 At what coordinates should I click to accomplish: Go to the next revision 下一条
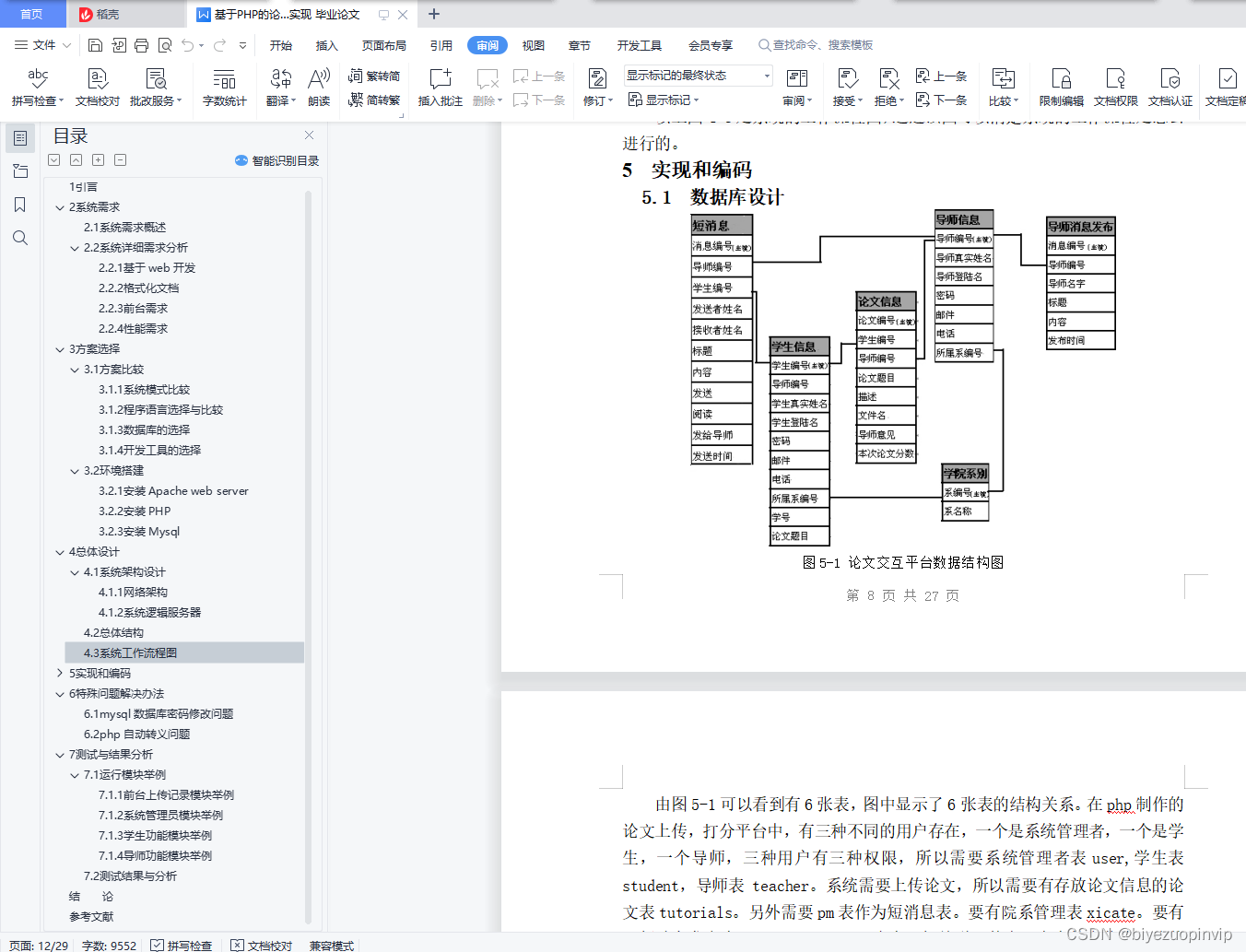(941, 100)
